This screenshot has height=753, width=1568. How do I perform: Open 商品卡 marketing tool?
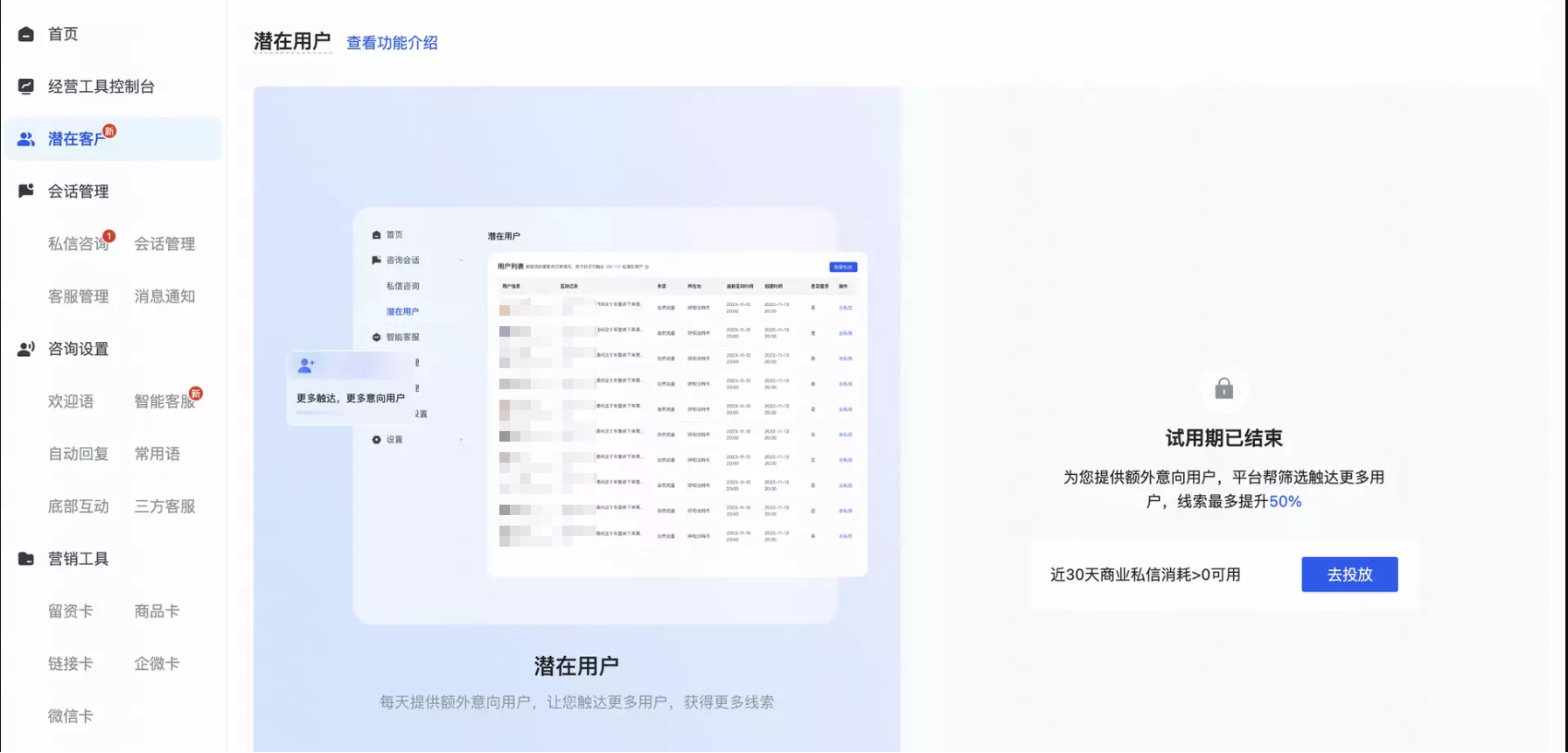[x=157, y=611]
